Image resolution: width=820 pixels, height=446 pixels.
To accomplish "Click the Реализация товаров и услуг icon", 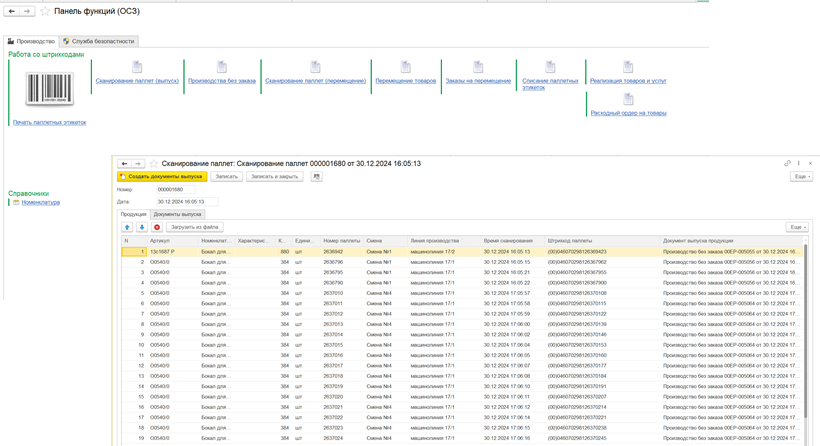I will click(628, 67).
